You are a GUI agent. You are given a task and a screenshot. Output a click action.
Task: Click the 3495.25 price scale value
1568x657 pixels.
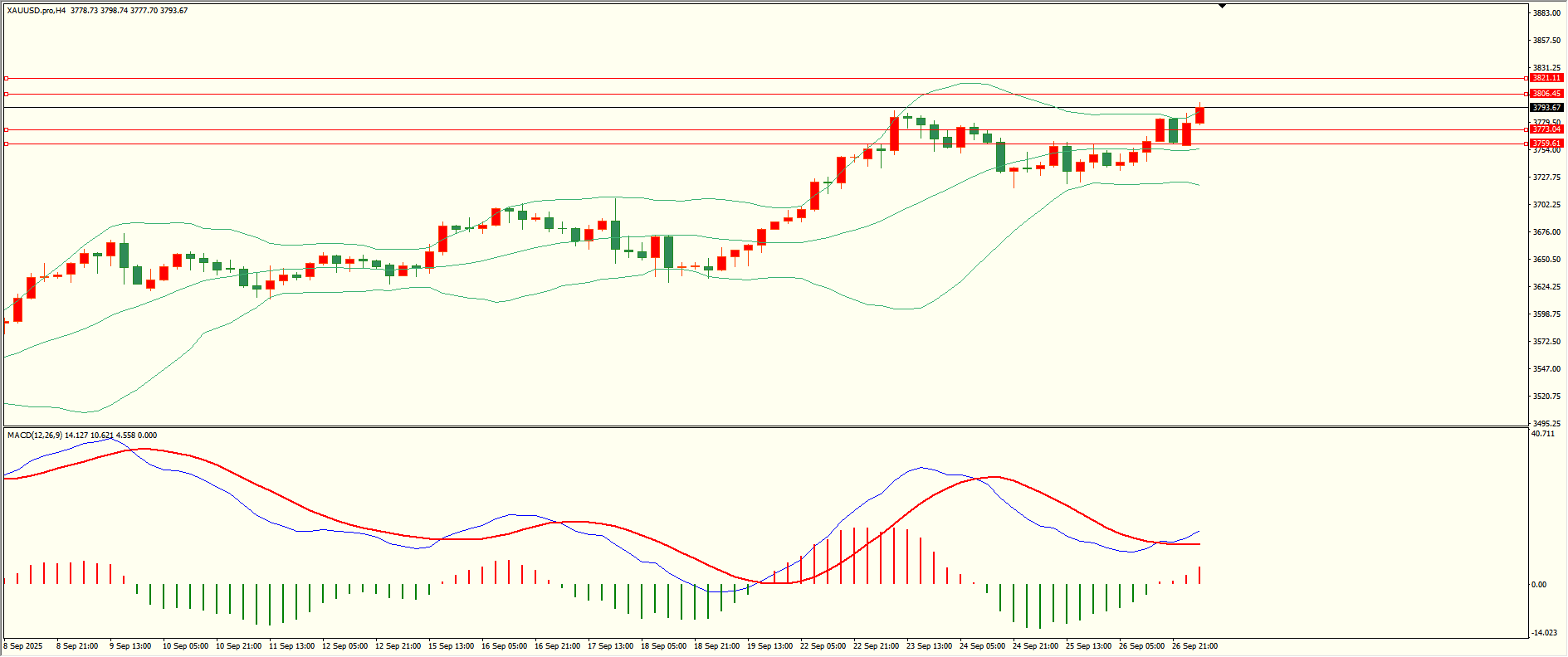coord(1546,424)
